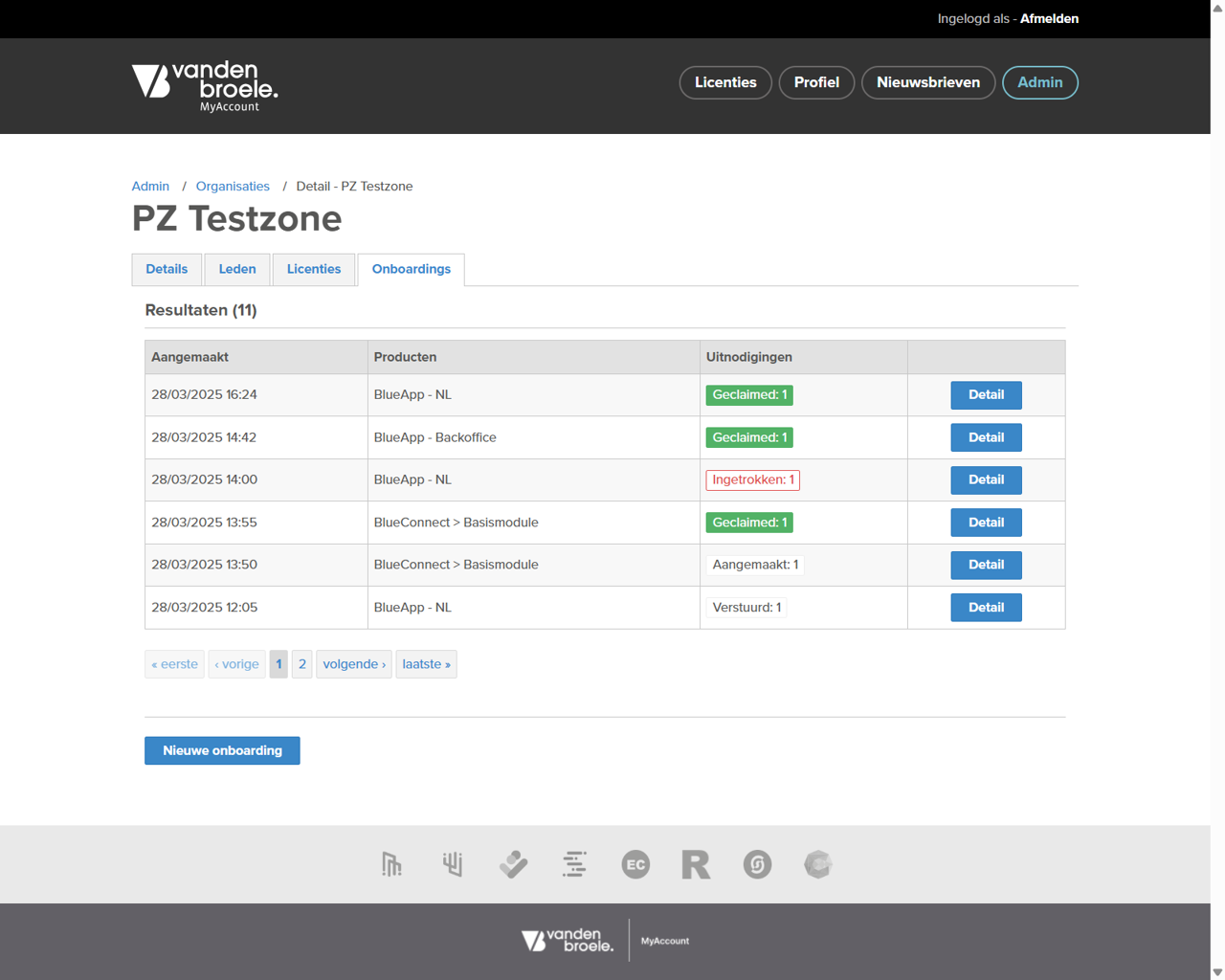Go to the 'volgende' next page

pyautogui.click(x=354, y=663)
